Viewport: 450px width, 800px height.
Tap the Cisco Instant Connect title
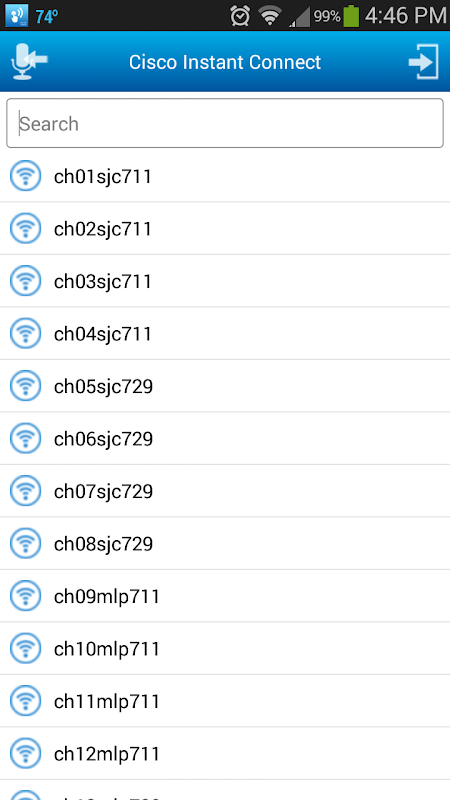[225, 62]
